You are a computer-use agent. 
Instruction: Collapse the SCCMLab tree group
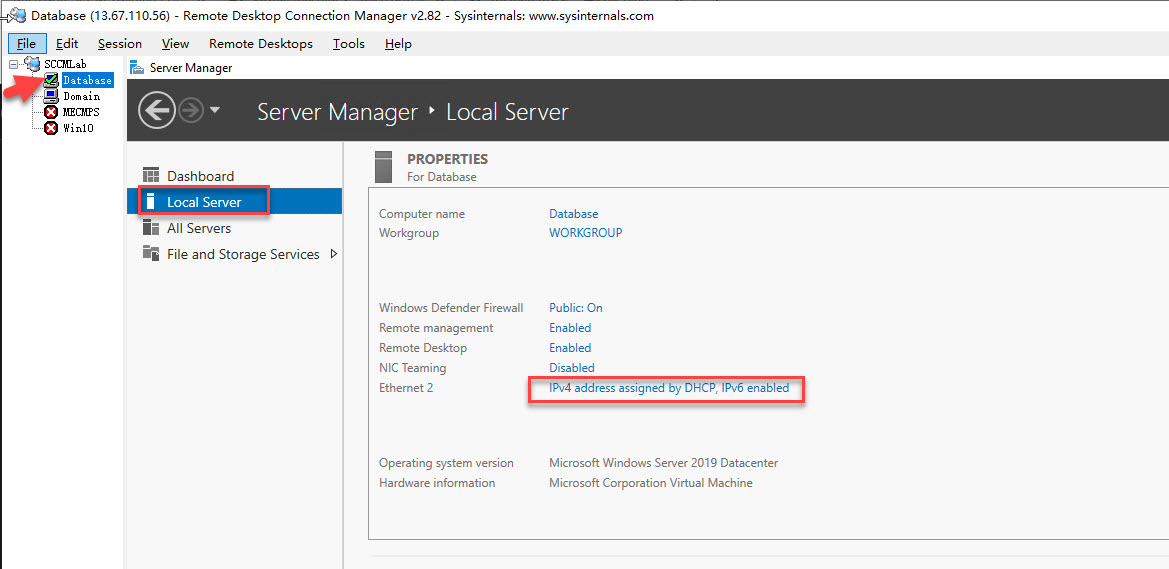tap(14, 64)
